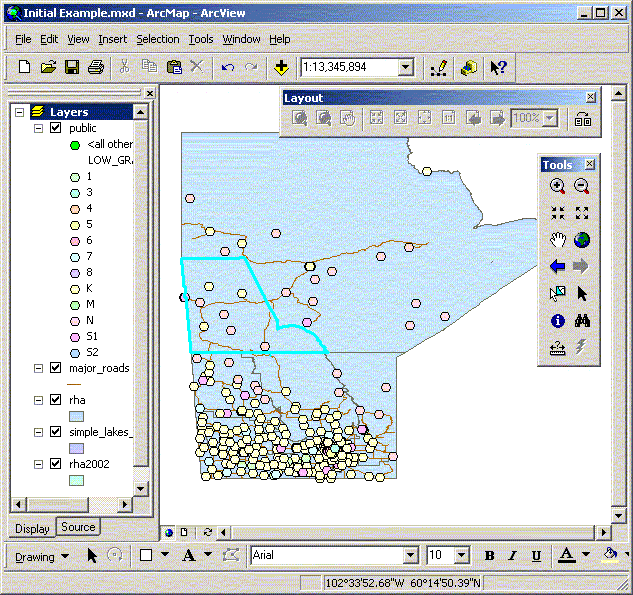The image size is (633, 595).
Task: Click the Full Extent globe icon
Action: (582, 240)
